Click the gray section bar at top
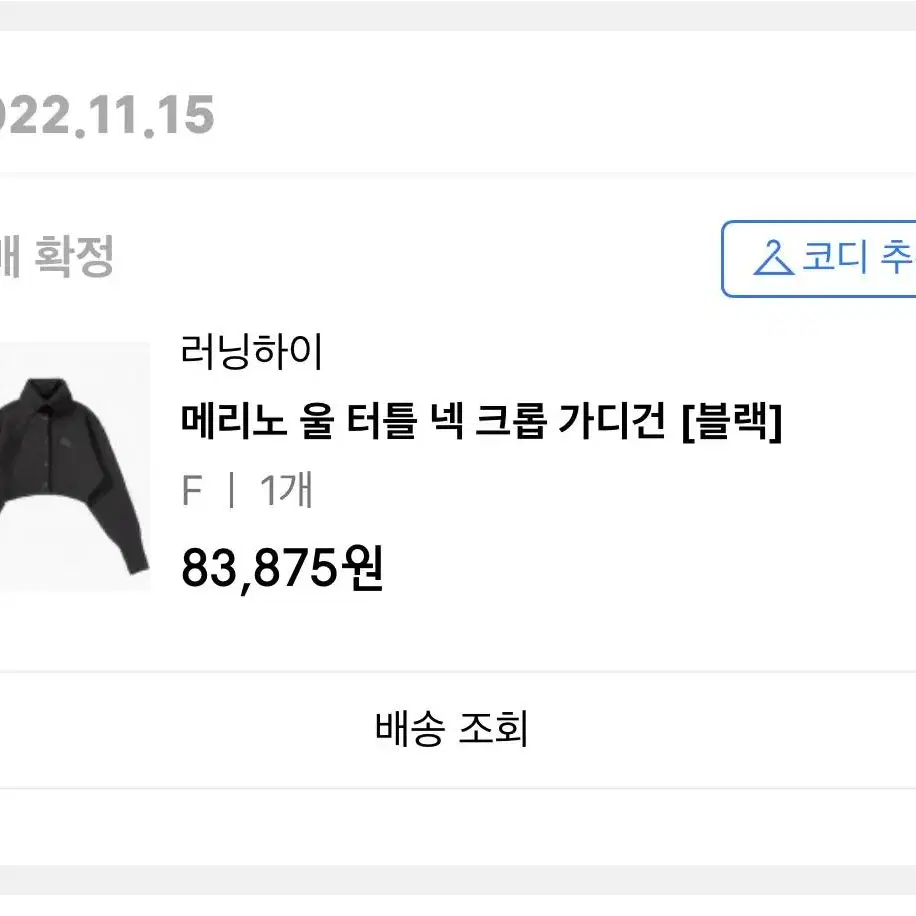The image size is (916, 916). pyautogui.click(x=458, y=15)
